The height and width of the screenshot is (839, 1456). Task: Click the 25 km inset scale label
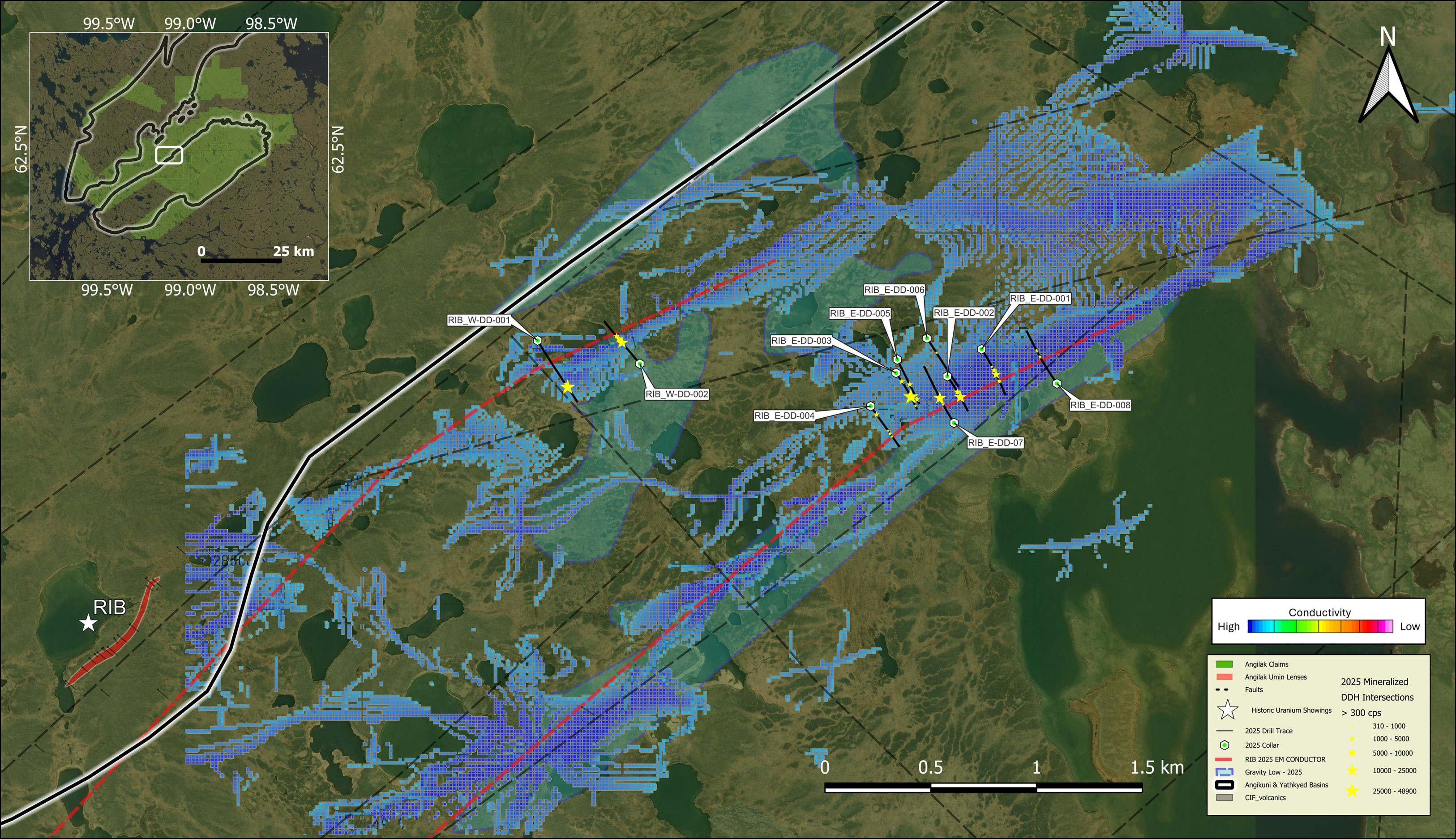294,251
